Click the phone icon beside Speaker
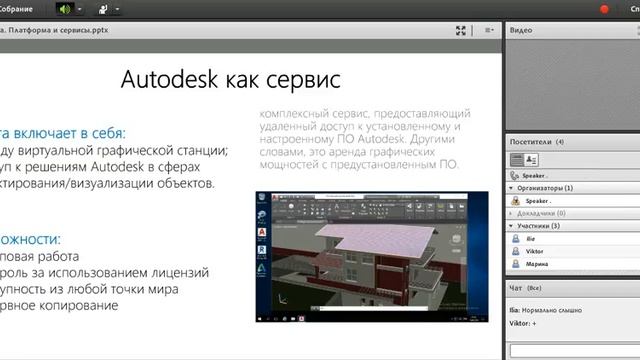640x360 pixels. (514, 176)
